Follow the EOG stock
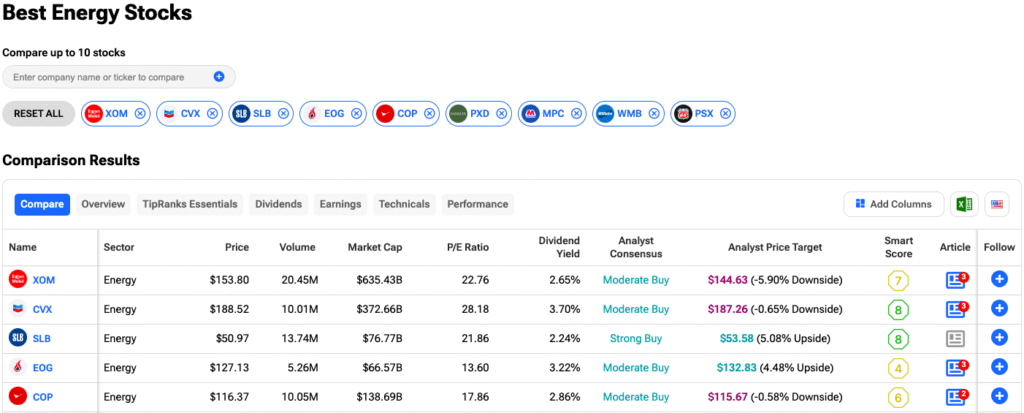Viewport: 1024px width, 413px height. point(999,367)
